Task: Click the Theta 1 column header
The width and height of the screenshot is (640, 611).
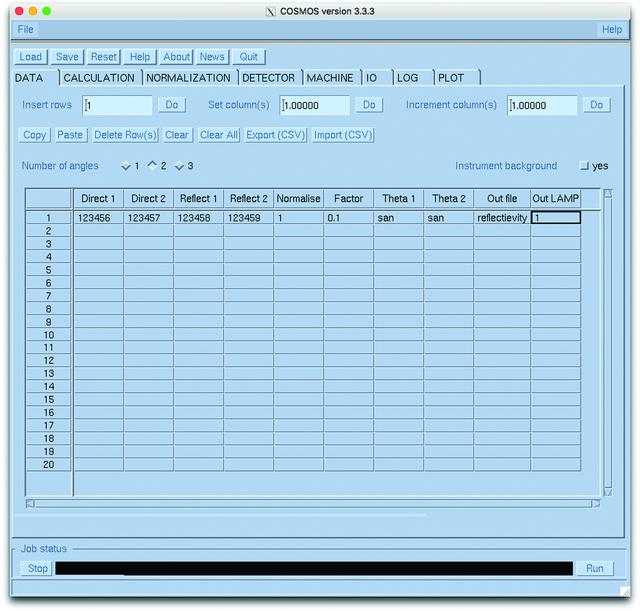Action: click(399, 199)
